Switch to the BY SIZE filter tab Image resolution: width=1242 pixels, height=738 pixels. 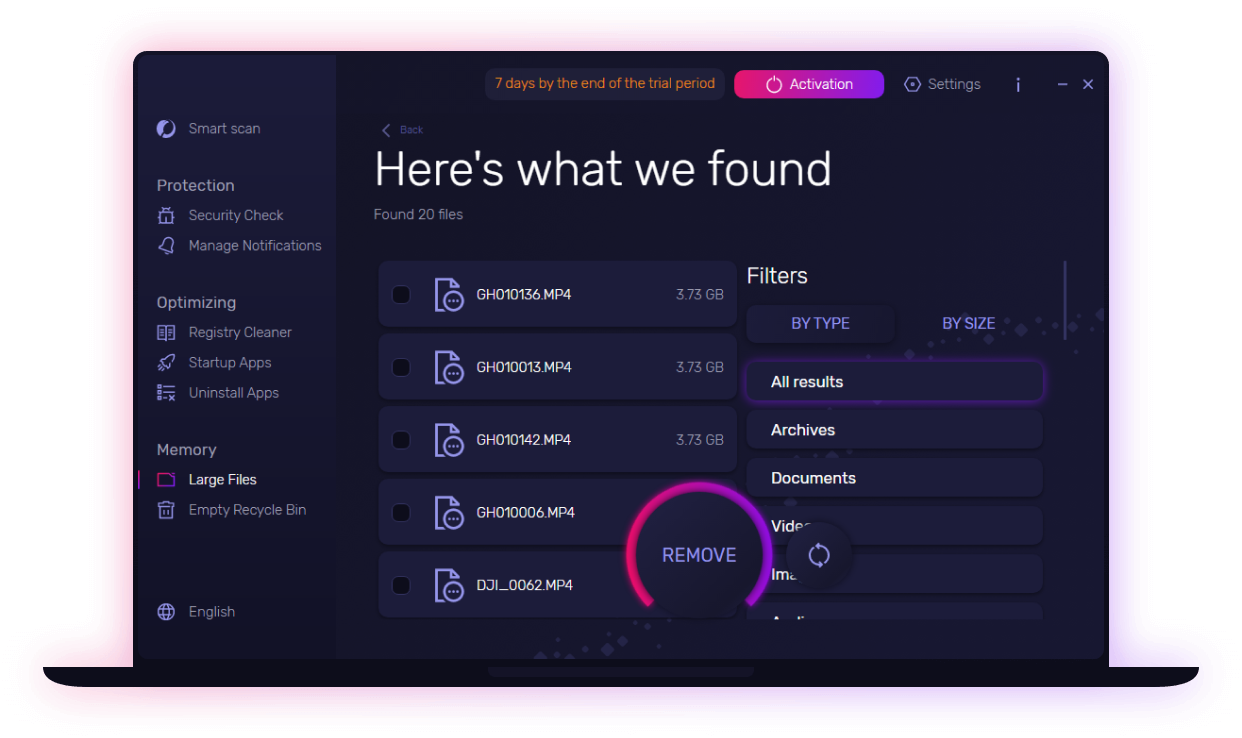[x=968, y=324]
